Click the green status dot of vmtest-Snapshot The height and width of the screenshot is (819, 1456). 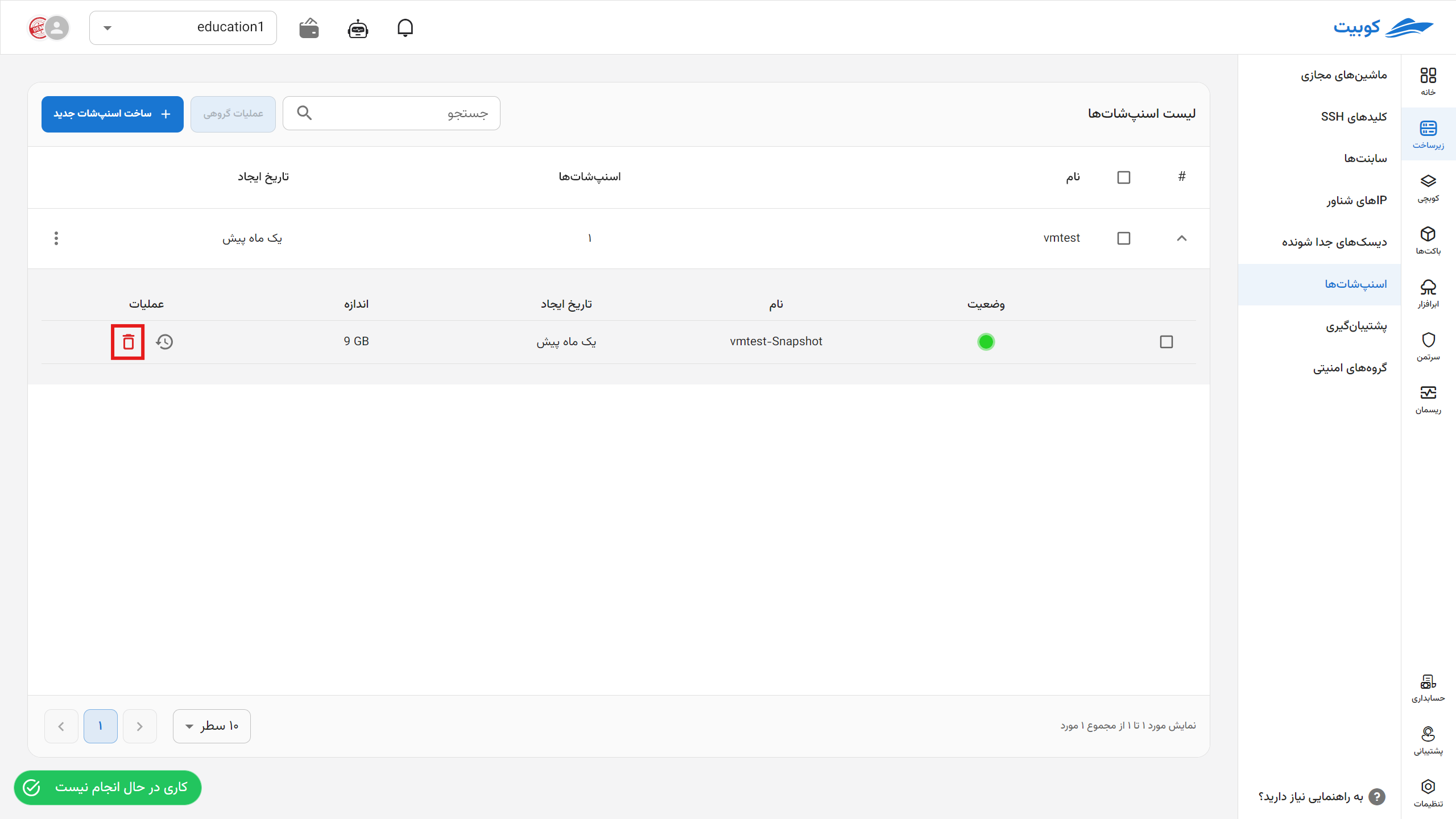click(986, 342)
